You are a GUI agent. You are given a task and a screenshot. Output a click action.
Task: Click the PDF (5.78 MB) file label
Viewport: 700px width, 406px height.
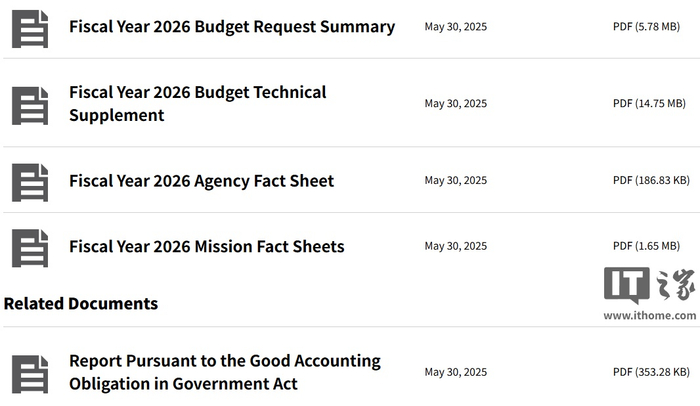647,27
